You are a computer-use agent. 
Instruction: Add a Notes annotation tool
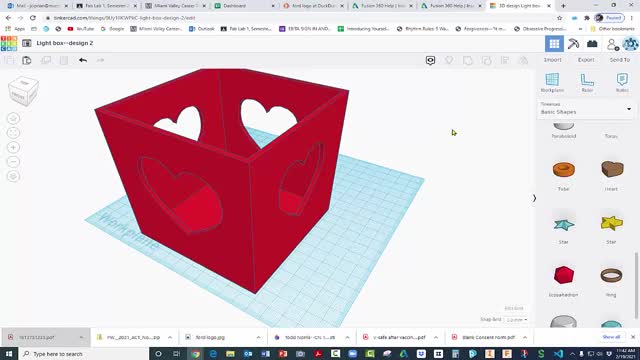coord(622,82)
